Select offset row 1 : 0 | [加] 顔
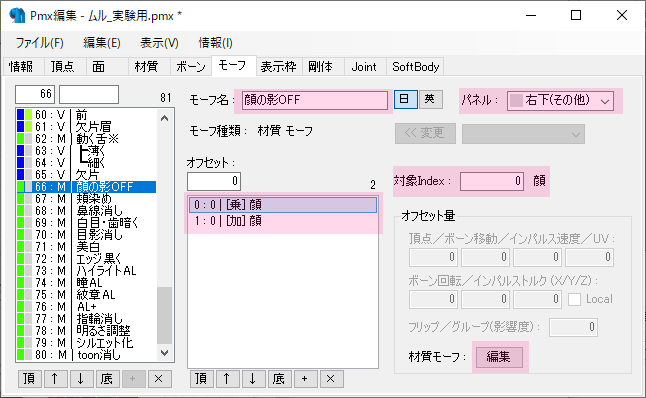Image resolution: width=646 pixels, height=398 pixels. tap(283, 221)
